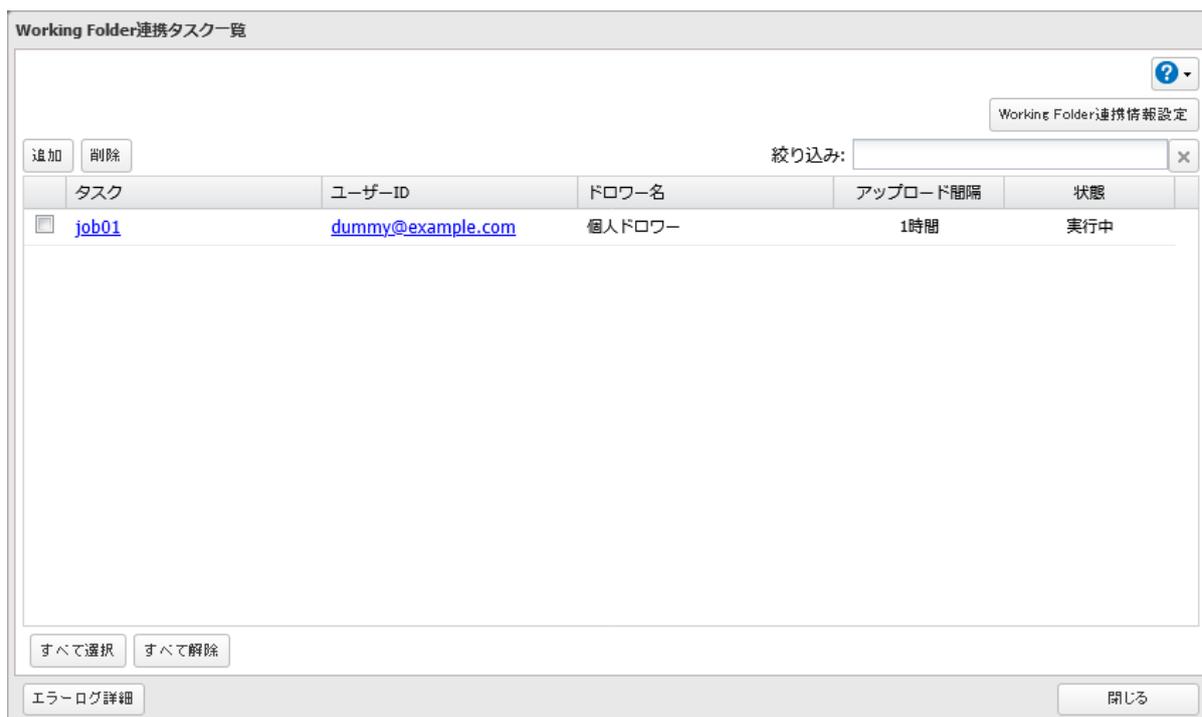Sort by the ユーザーID column header
1202x717 pixels.
pyautogui.click(x=449, y=192)
